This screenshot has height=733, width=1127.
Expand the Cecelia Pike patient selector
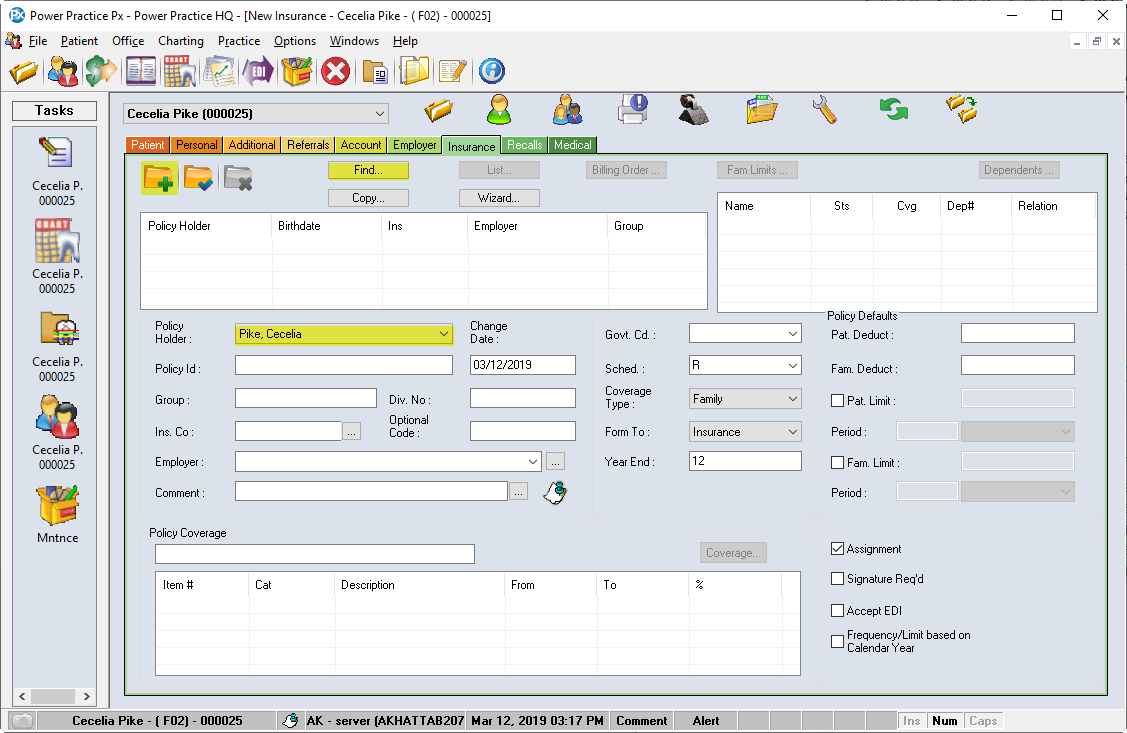click(379, 114)
